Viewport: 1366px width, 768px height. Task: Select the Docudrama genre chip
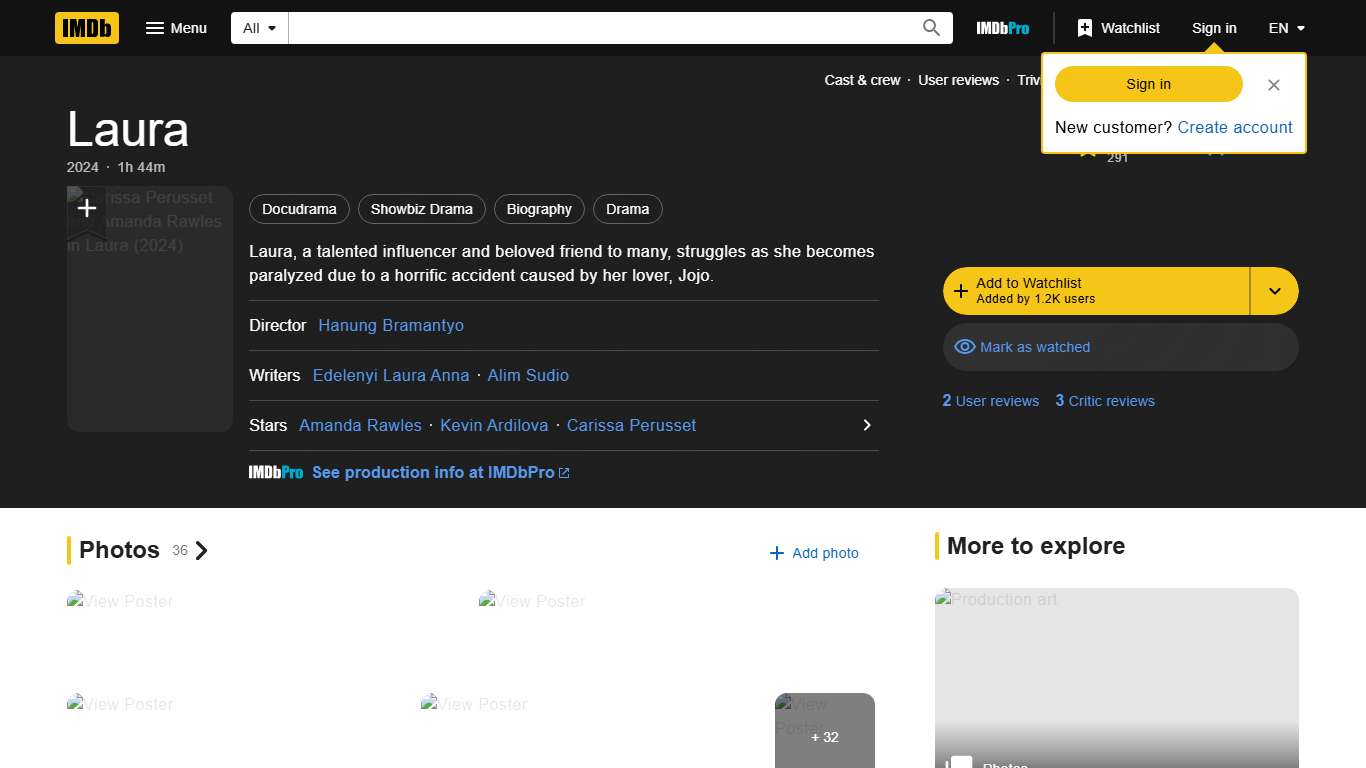[x=299, y=209]
